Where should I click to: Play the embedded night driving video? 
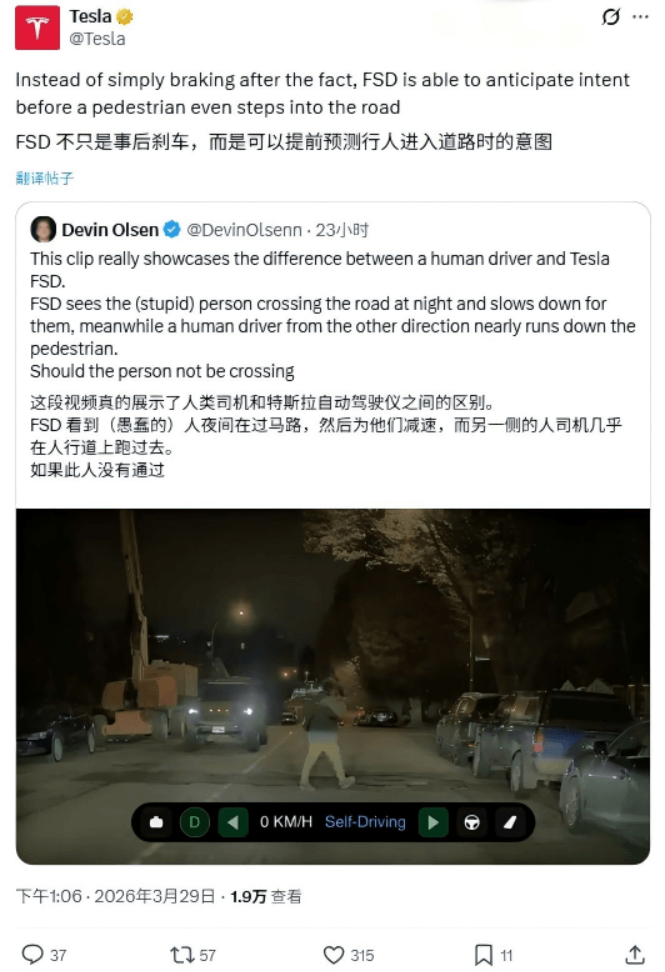click(x=333, y=686)
